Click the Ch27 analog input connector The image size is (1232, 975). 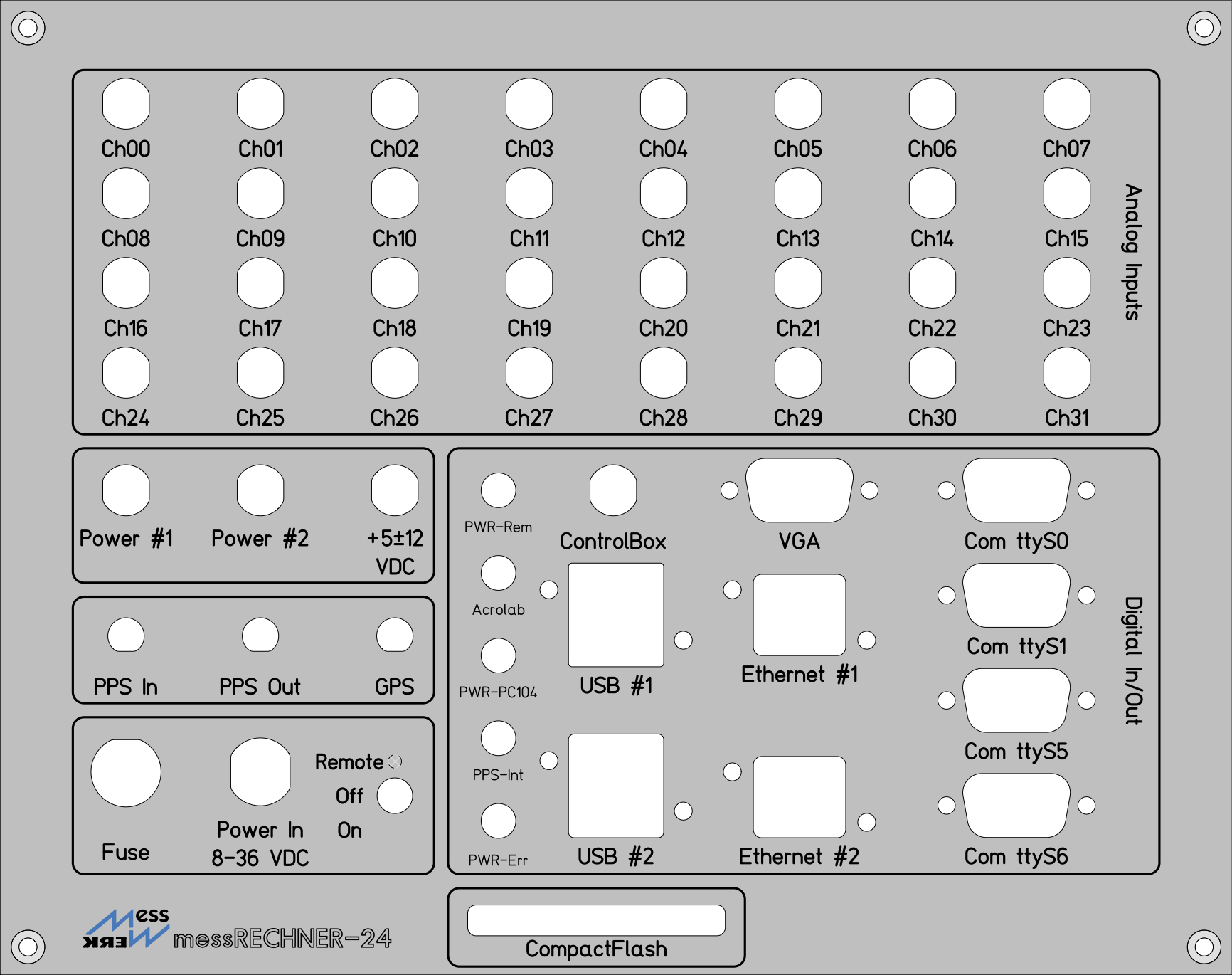[529, 373]
